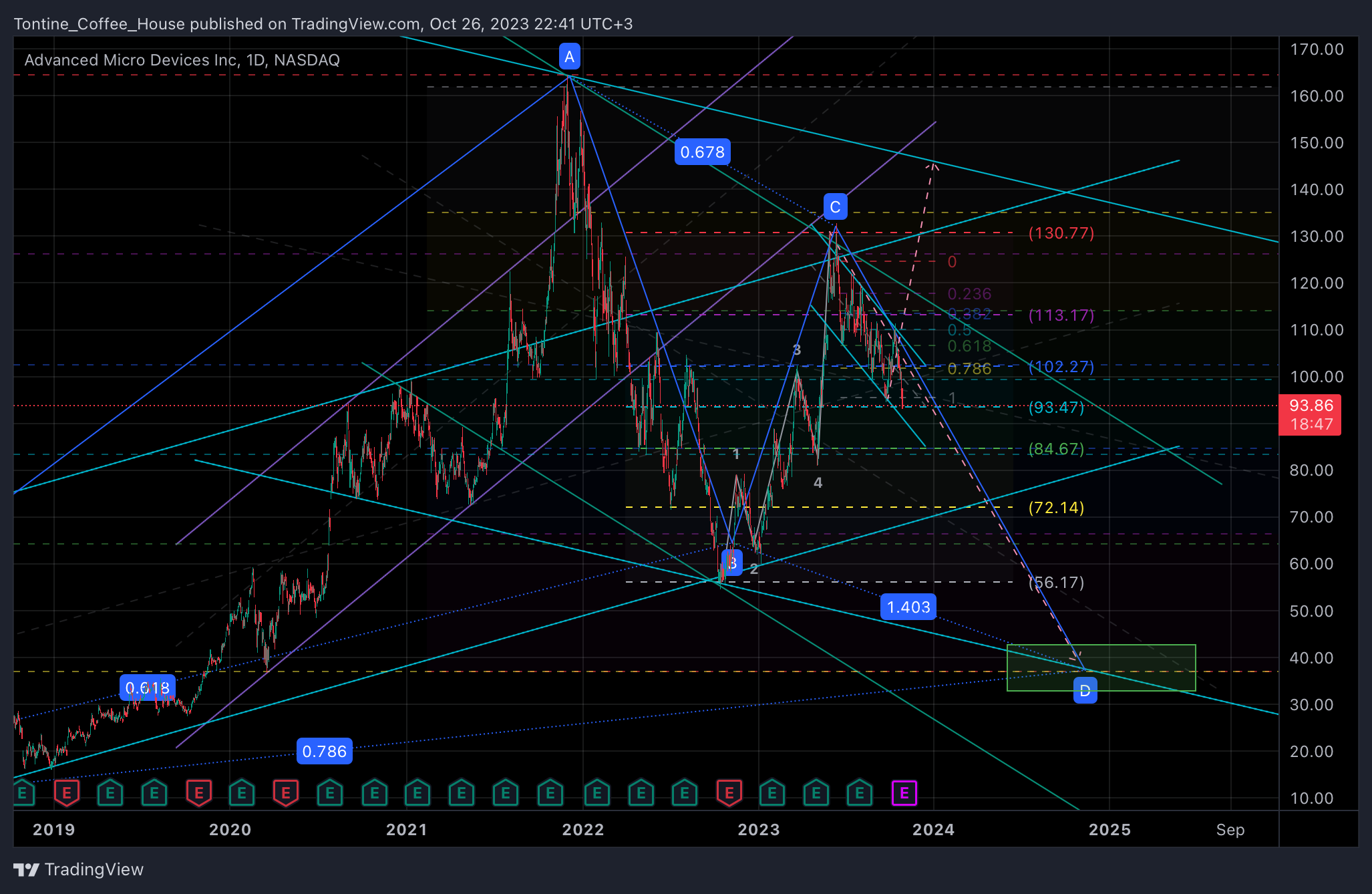Viewport: 1372px width, 894px height.
Task: Click the 2020 time axis label
Action: 230,830
